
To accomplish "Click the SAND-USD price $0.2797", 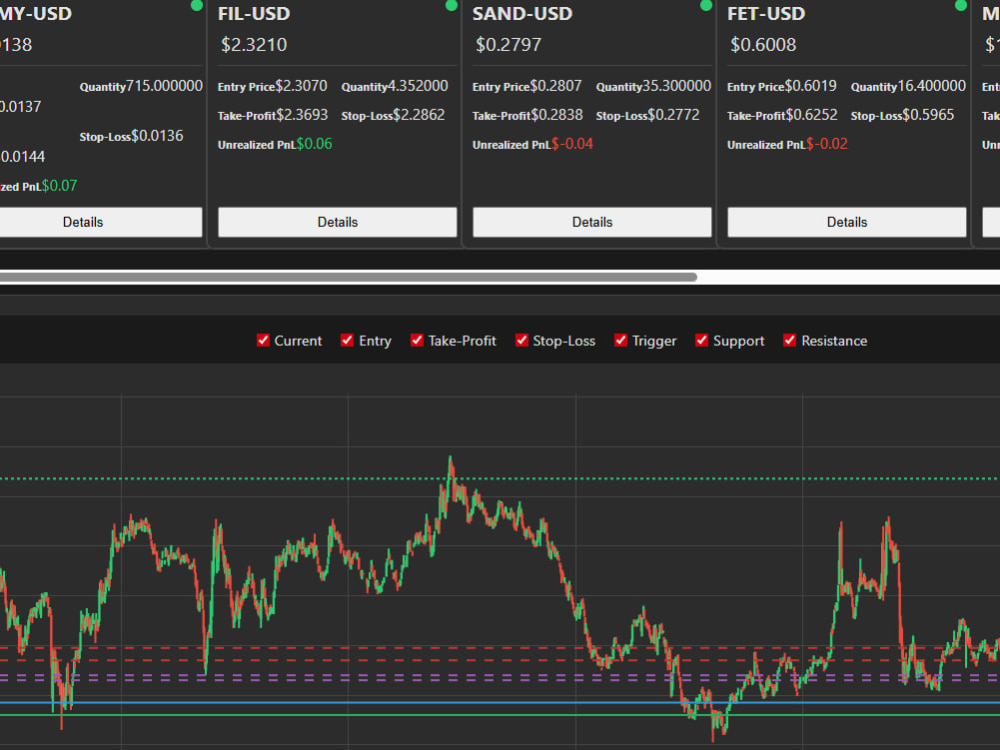I will click(508, 45).
